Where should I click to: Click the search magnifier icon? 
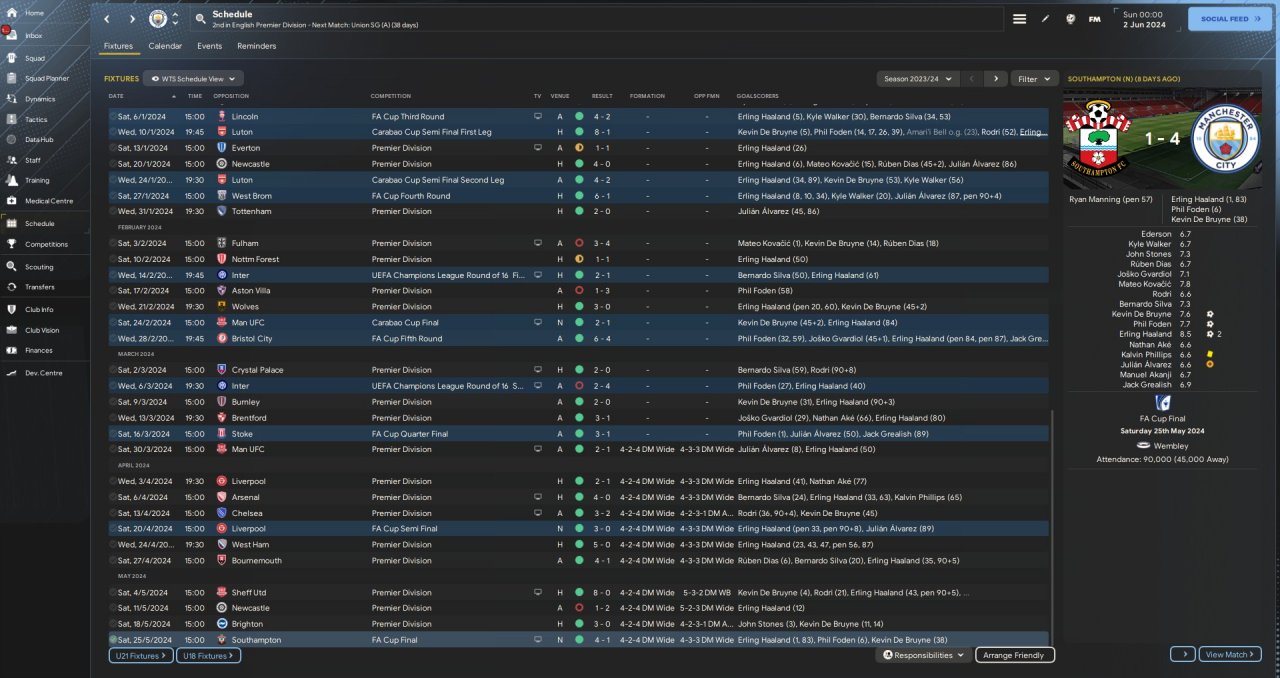pos(201,19)
